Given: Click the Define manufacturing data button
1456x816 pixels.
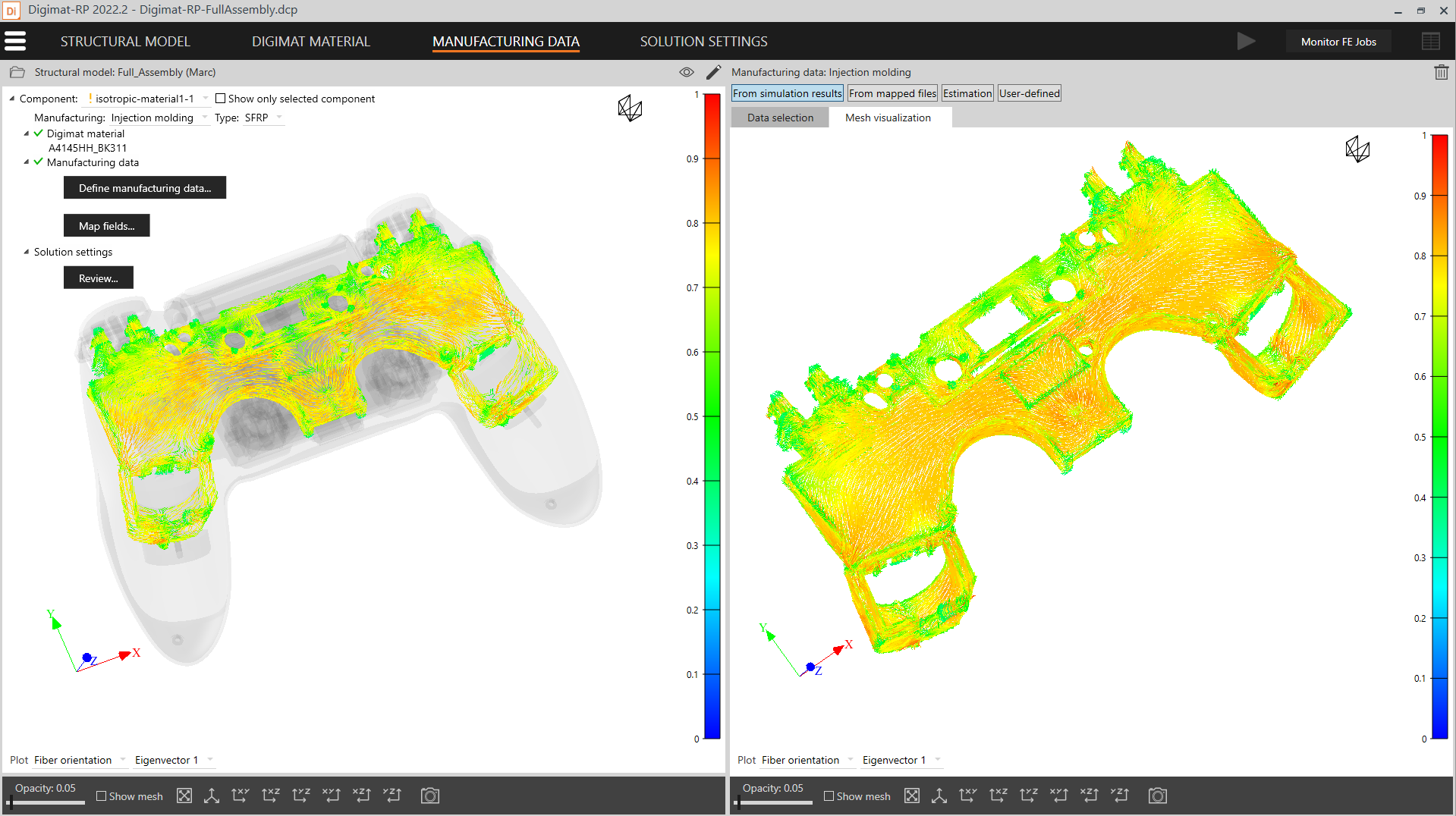Looking at the screenshot, I should 145,188.
